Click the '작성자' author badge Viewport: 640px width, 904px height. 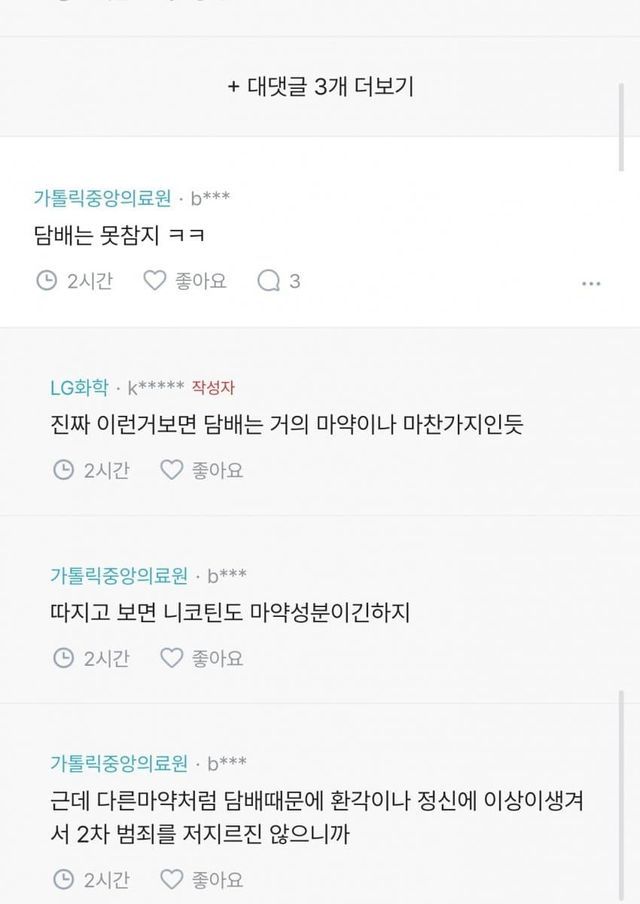[212, 387]
